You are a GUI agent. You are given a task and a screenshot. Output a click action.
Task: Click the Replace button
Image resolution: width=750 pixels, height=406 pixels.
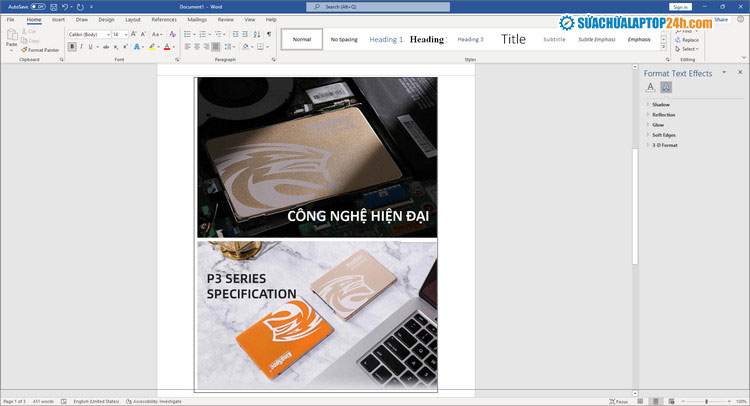click(x=687, y=40)
